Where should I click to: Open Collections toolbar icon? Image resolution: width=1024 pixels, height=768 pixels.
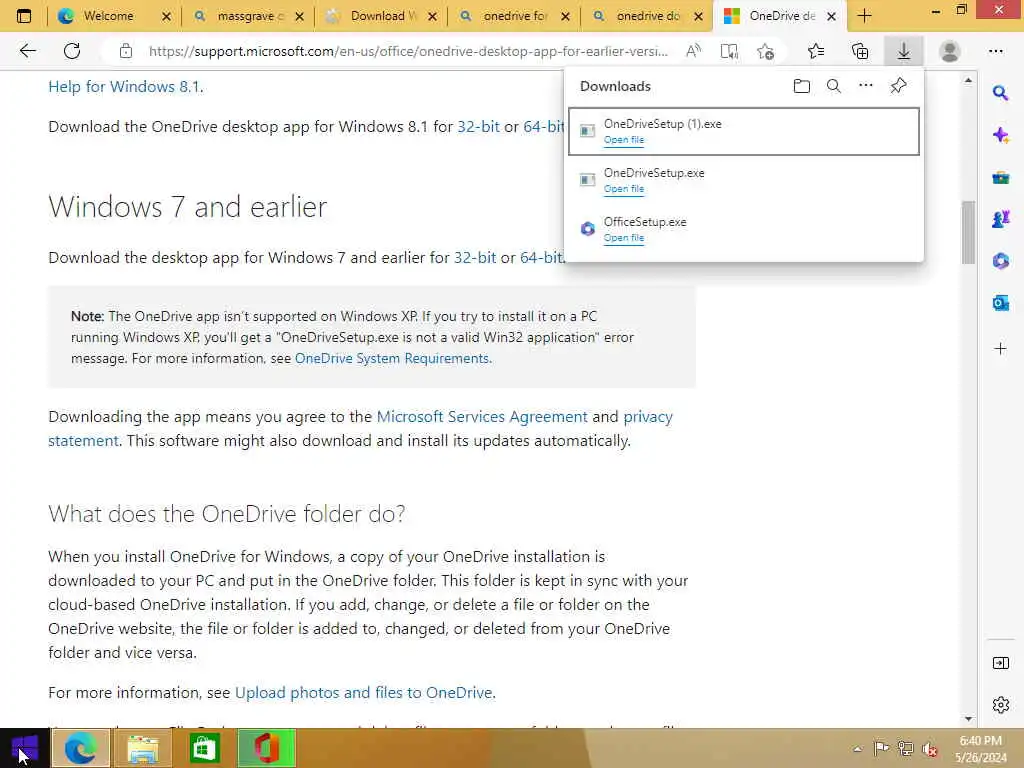pos(860,51)
